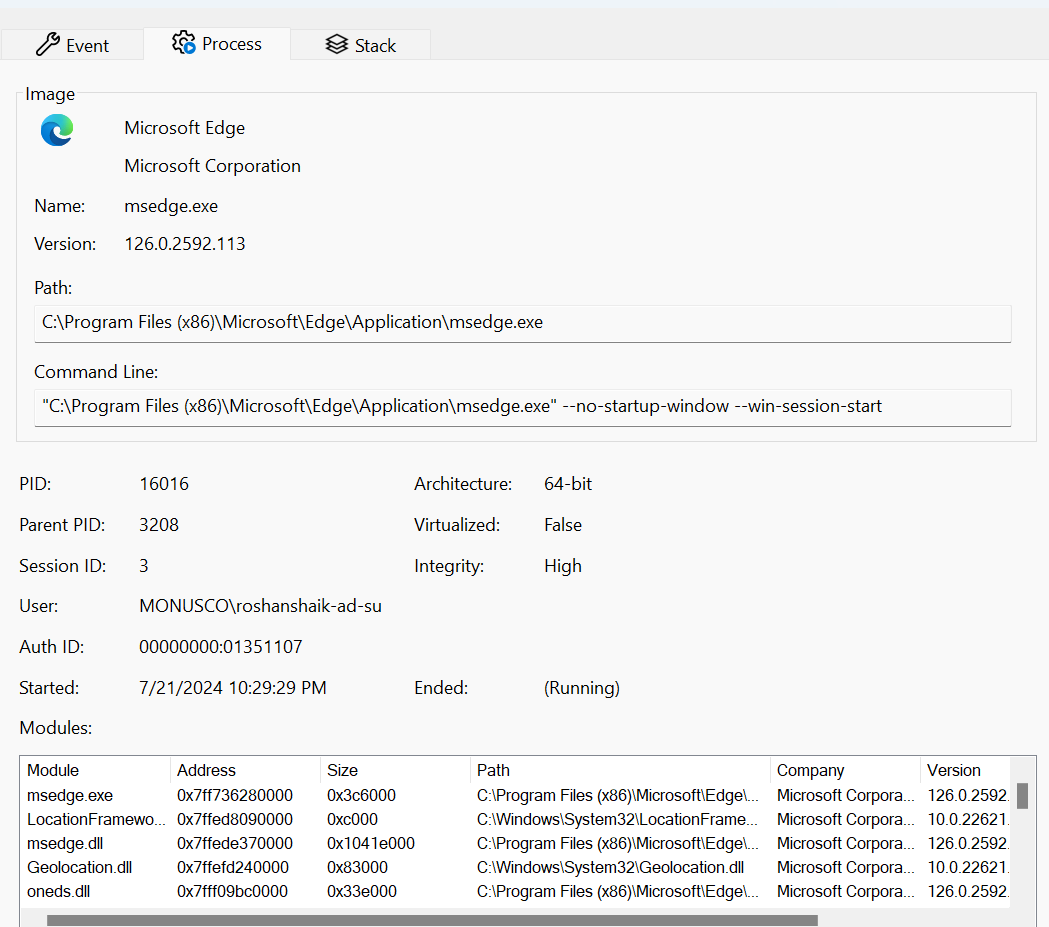Click the Auth ID 00000000:01351107
Screen dimensions: 1049x927
click(x=221, y=647)
